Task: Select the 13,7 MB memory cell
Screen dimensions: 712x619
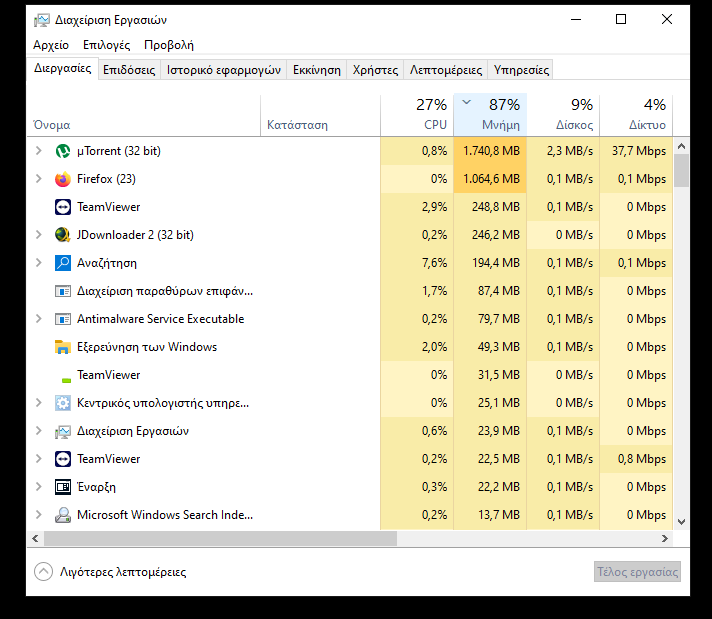Action: [490, 515]
